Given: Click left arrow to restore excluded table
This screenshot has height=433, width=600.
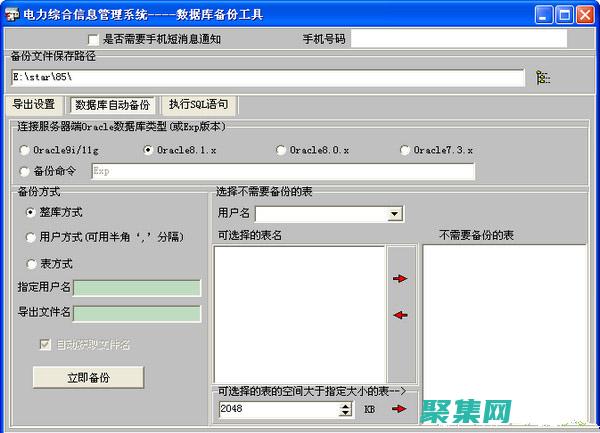Looking at the screenshot, I should click(x=400, y=314).
